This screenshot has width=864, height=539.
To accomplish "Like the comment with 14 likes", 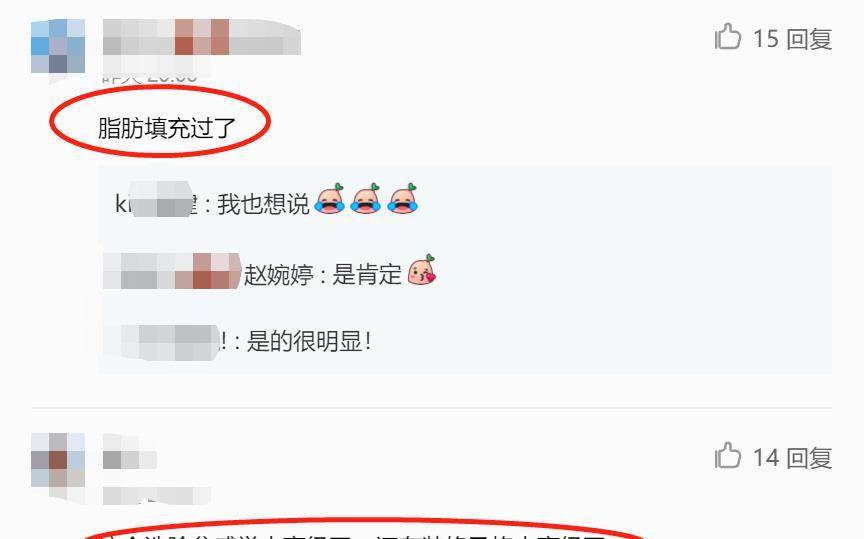I will (x=727, y=456).
